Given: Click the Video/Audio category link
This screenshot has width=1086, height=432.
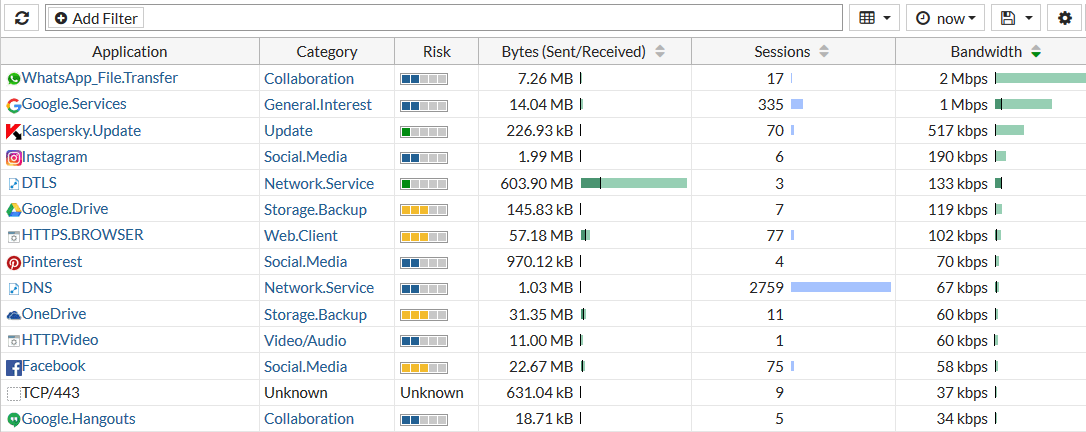Looking at the screenshot, I should [x=305, y=341].
